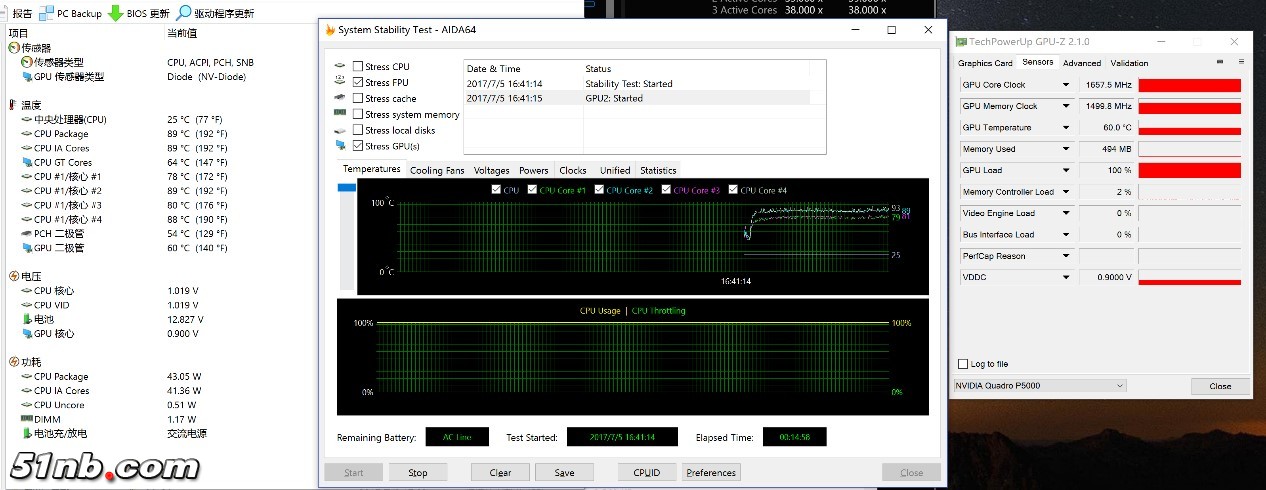Toggle the CPU Core #4 graph checkbox
1266x490 pixels.
coord(733,190)
